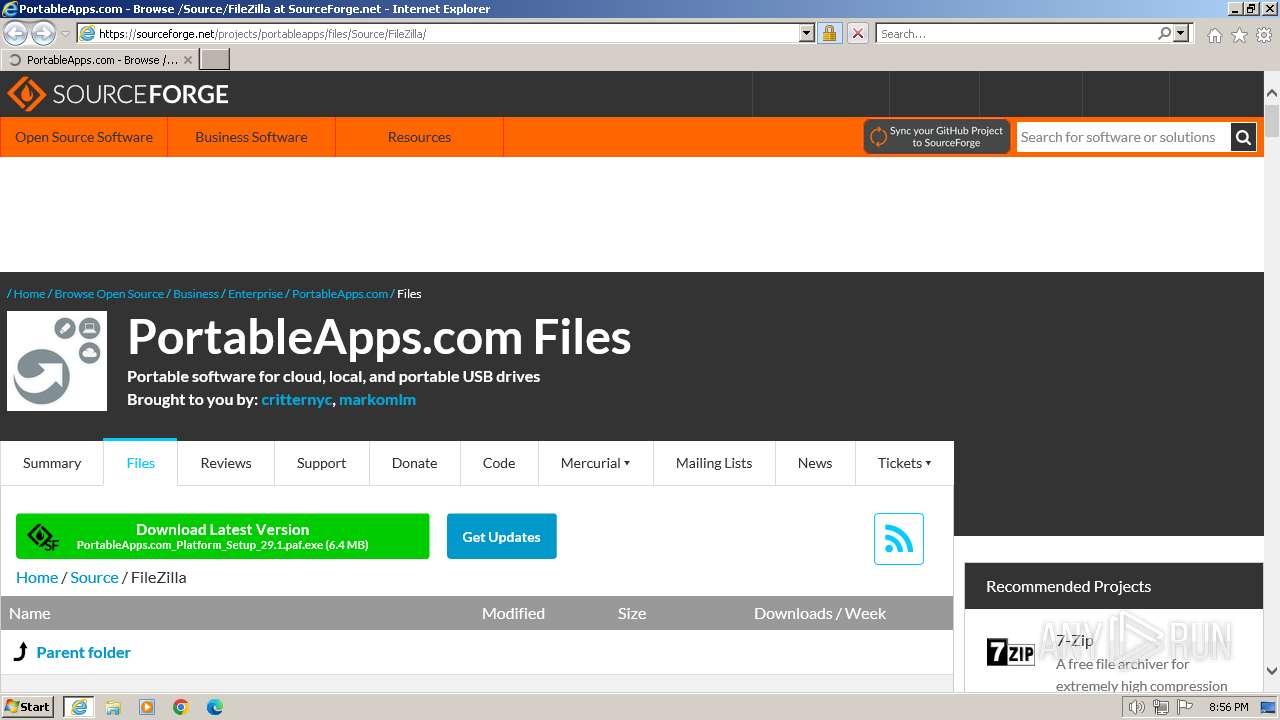Go to the Reviews tab
Viewport: 1280px width, 720px height.
[x=226, y=463]
